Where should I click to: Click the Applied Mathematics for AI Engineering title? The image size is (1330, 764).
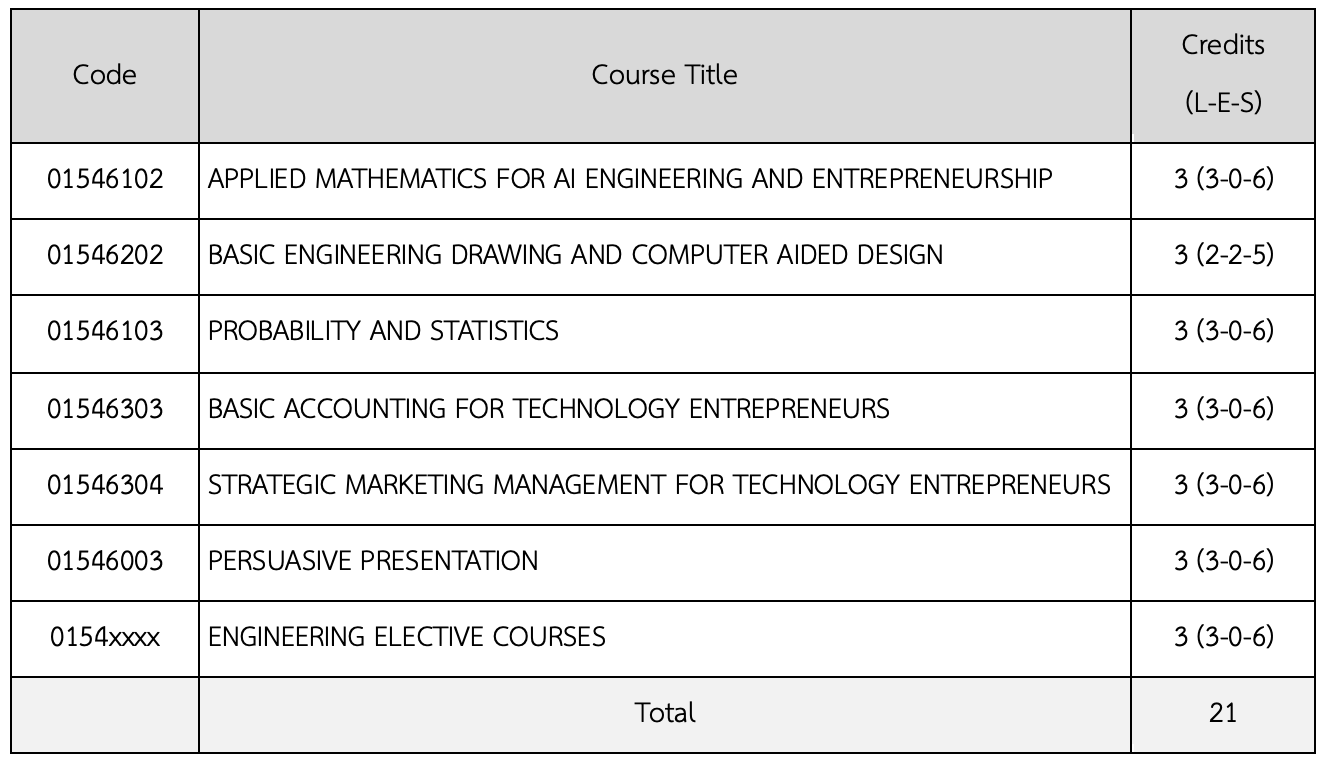(630, 179)
